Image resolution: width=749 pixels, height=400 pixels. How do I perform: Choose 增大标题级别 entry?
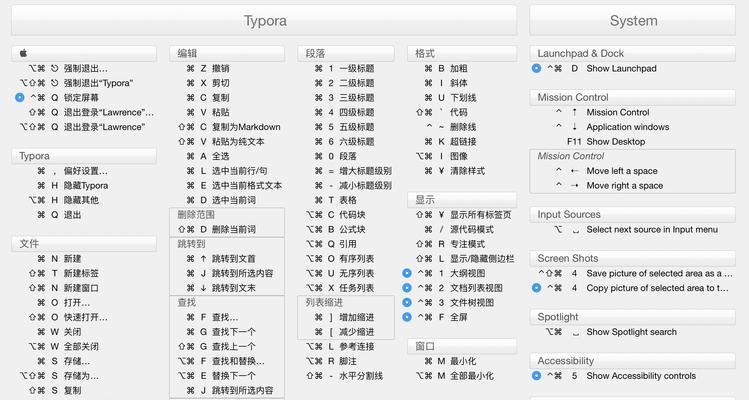pyautogui.click(x=353, y=171)
